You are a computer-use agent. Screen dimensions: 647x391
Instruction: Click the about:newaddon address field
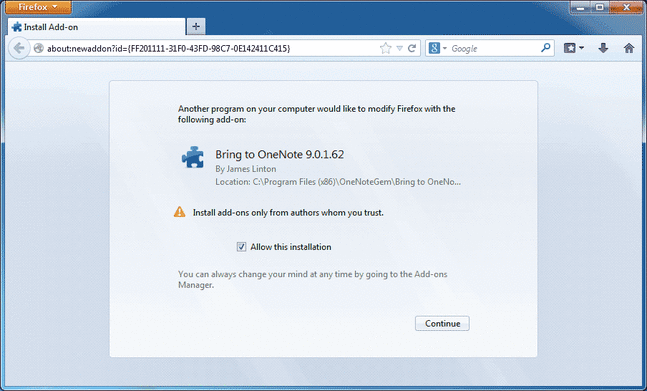click(210, 48)
